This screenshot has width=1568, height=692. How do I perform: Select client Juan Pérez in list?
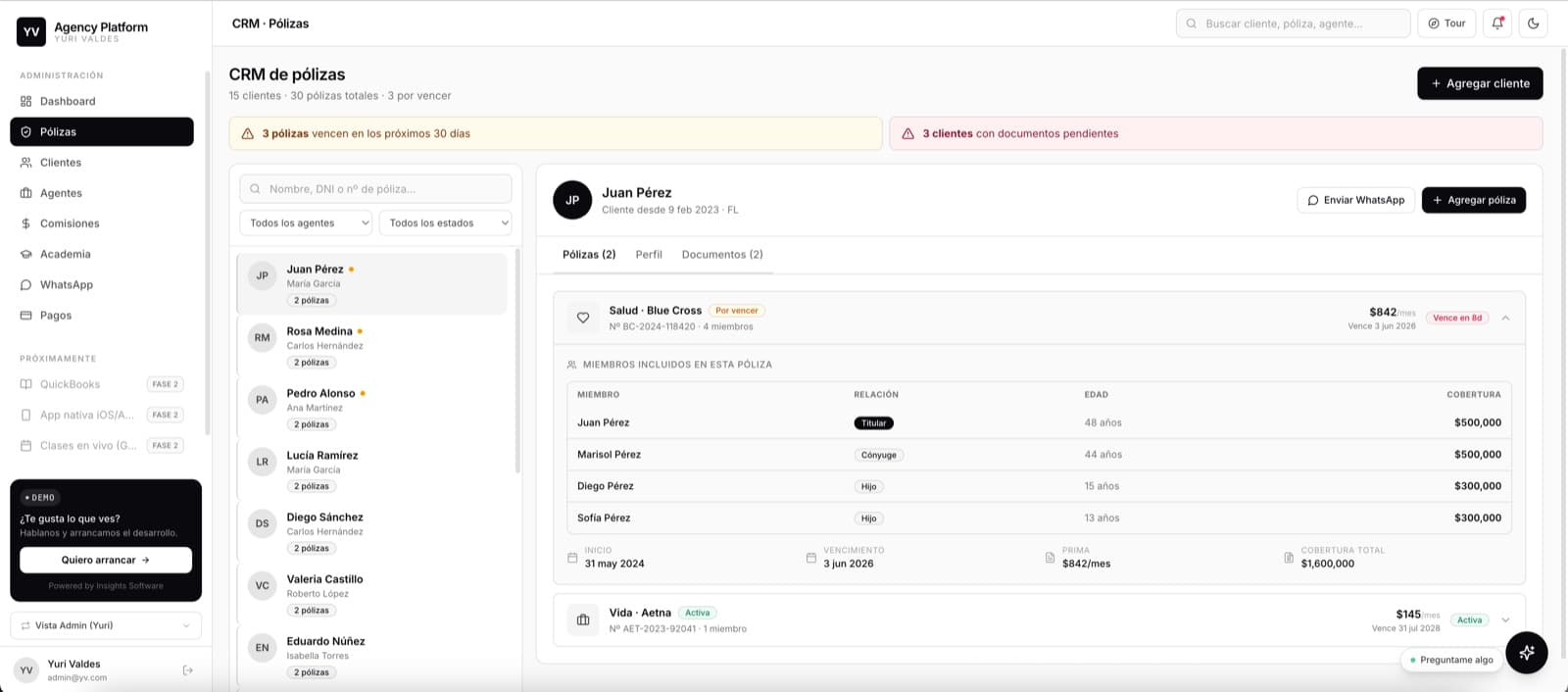coord(372,284)
